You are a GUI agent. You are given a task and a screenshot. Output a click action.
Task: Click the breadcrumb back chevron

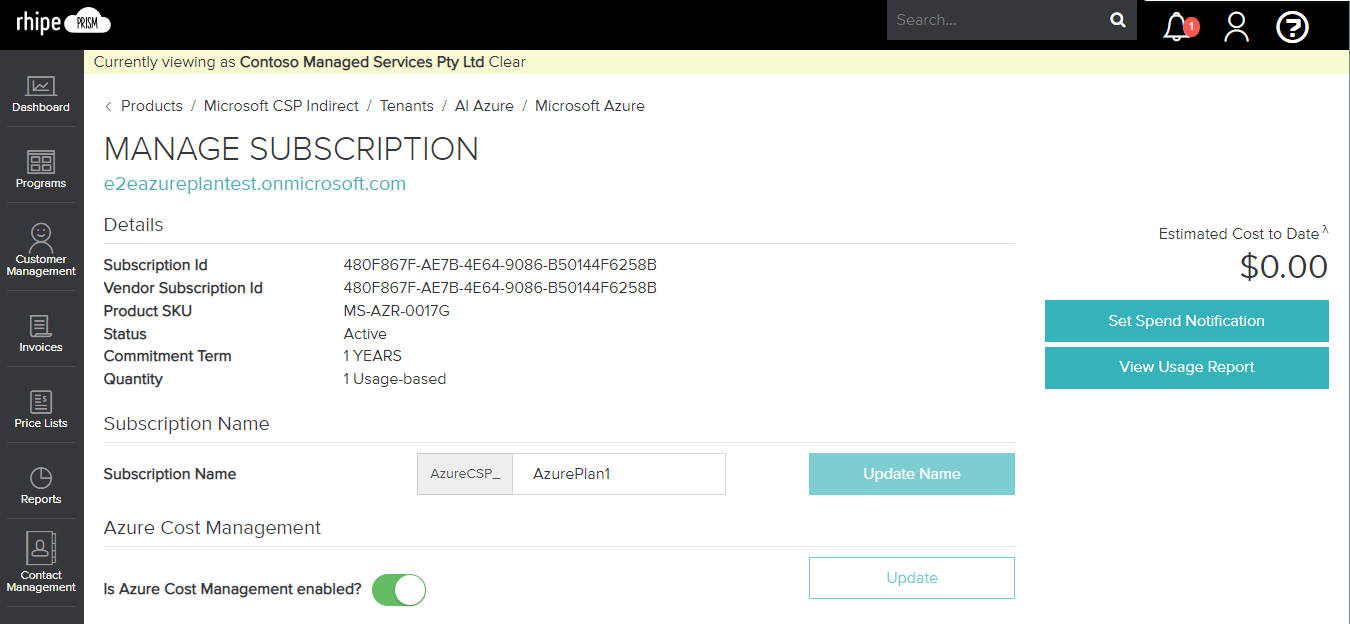tap(108, 106)
